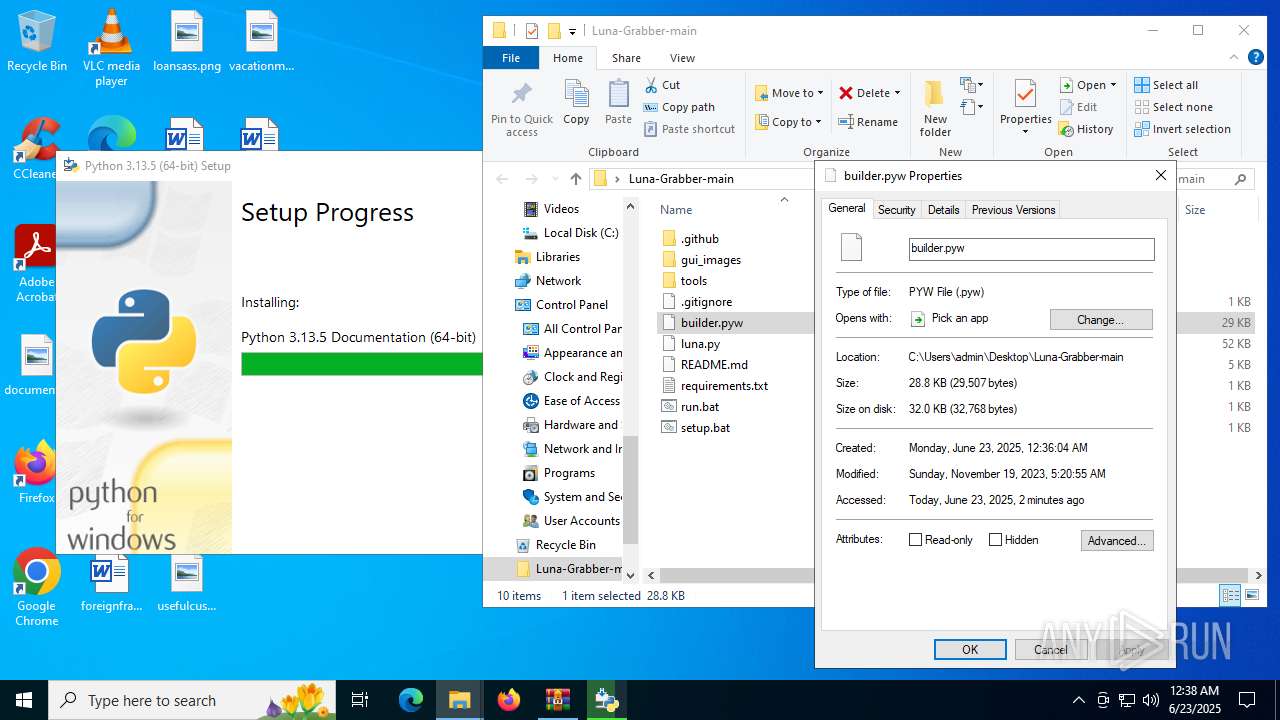Click Invert selection in the ribbon
The width and height of the screenshot is (1280, 720).
click(1182, 129)
